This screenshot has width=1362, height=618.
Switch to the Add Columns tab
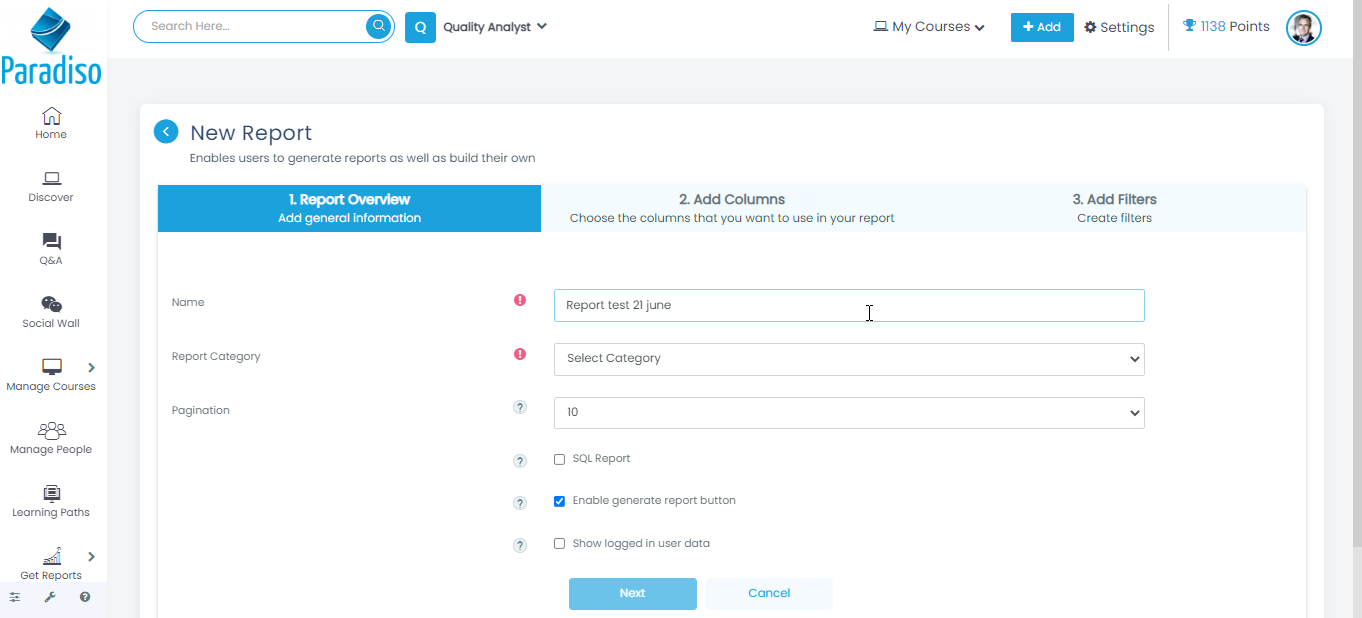click(731, 208)
